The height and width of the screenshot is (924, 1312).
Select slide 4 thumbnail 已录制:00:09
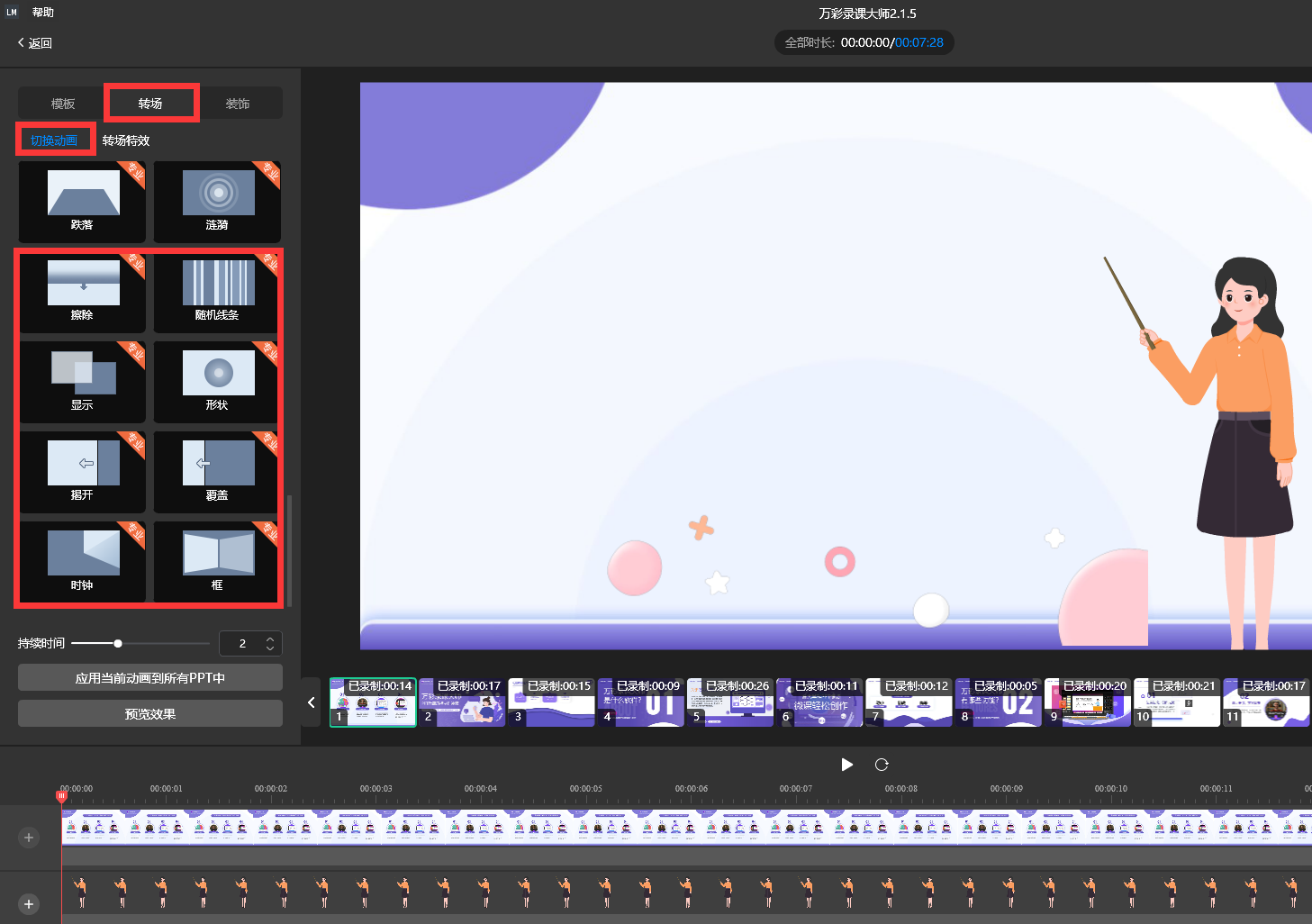(x=641, y=702)
